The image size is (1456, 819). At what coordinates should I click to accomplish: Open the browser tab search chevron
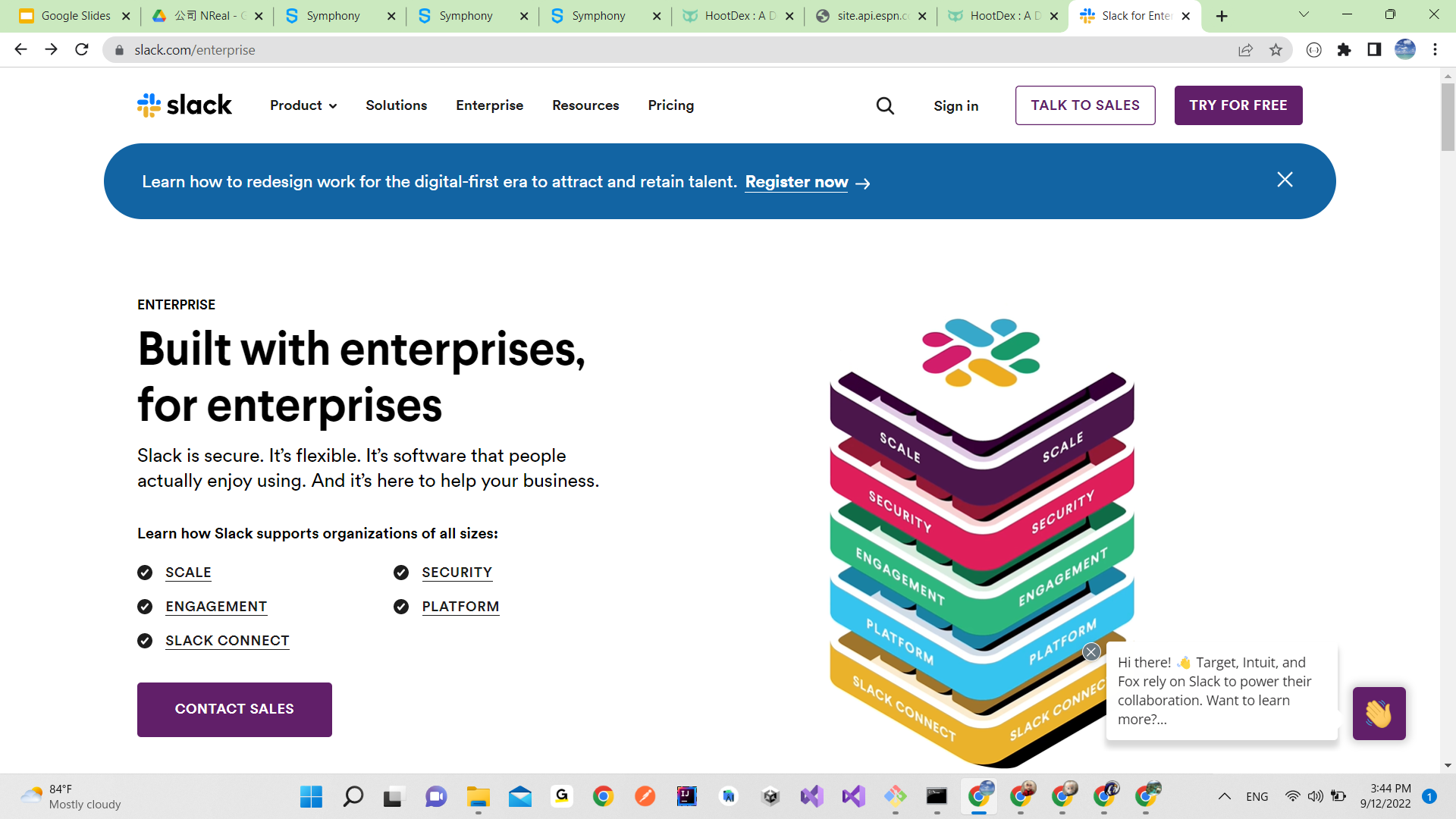(x=1303, y=15)
